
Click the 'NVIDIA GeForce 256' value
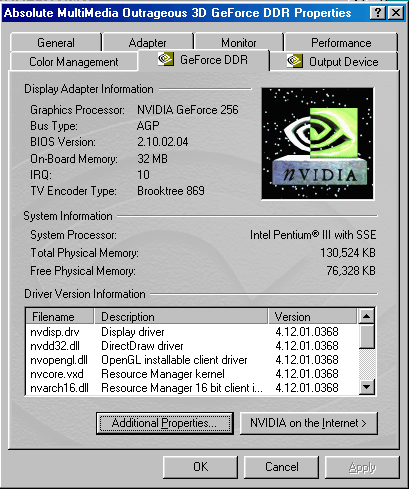point(188,110)
